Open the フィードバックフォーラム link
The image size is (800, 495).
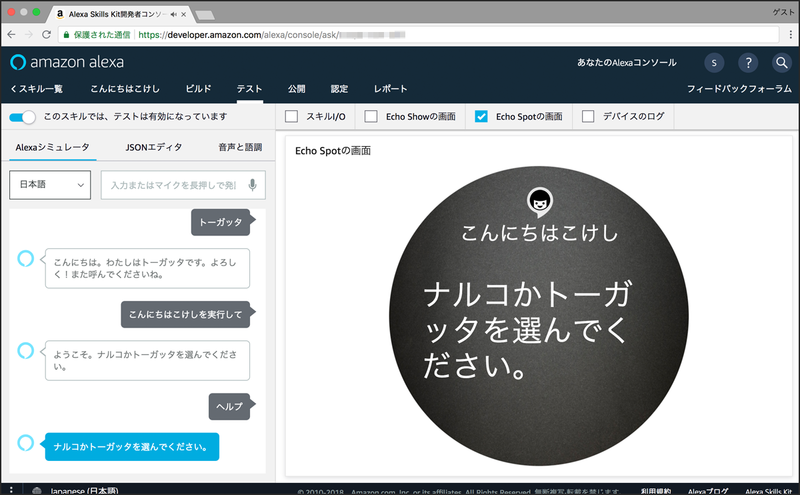[x=739, y=89]
